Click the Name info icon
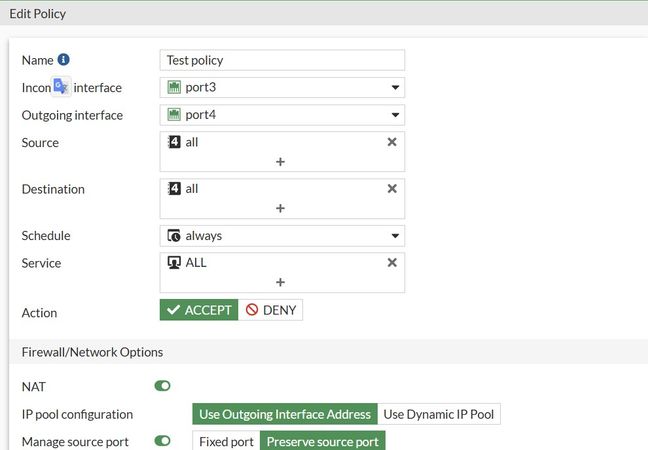Image resolution: width=648 pixels, height=450 pixels. point(64,60)
